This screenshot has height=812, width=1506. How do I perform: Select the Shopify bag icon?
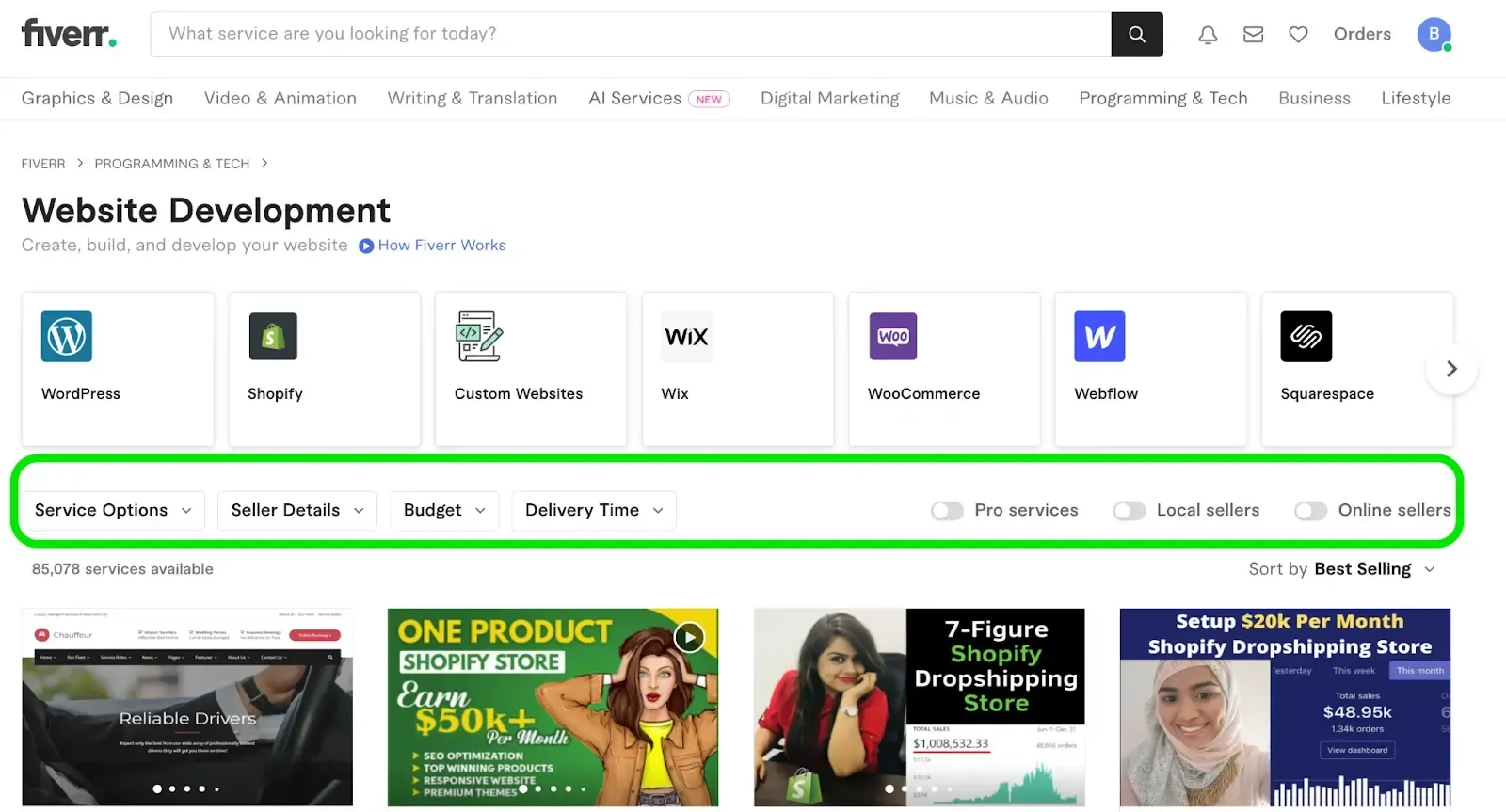(x=273, y=337)
